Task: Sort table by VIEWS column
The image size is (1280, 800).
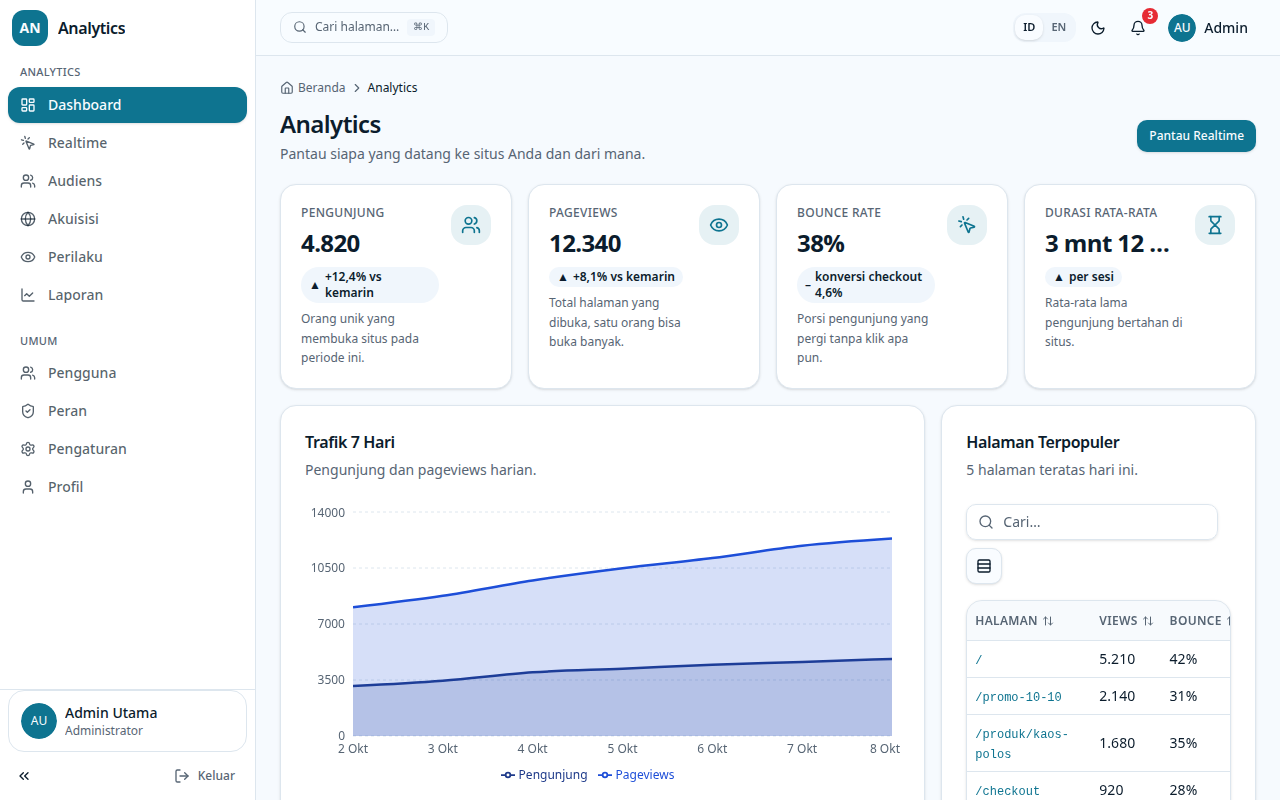Action: (1126, 621)
